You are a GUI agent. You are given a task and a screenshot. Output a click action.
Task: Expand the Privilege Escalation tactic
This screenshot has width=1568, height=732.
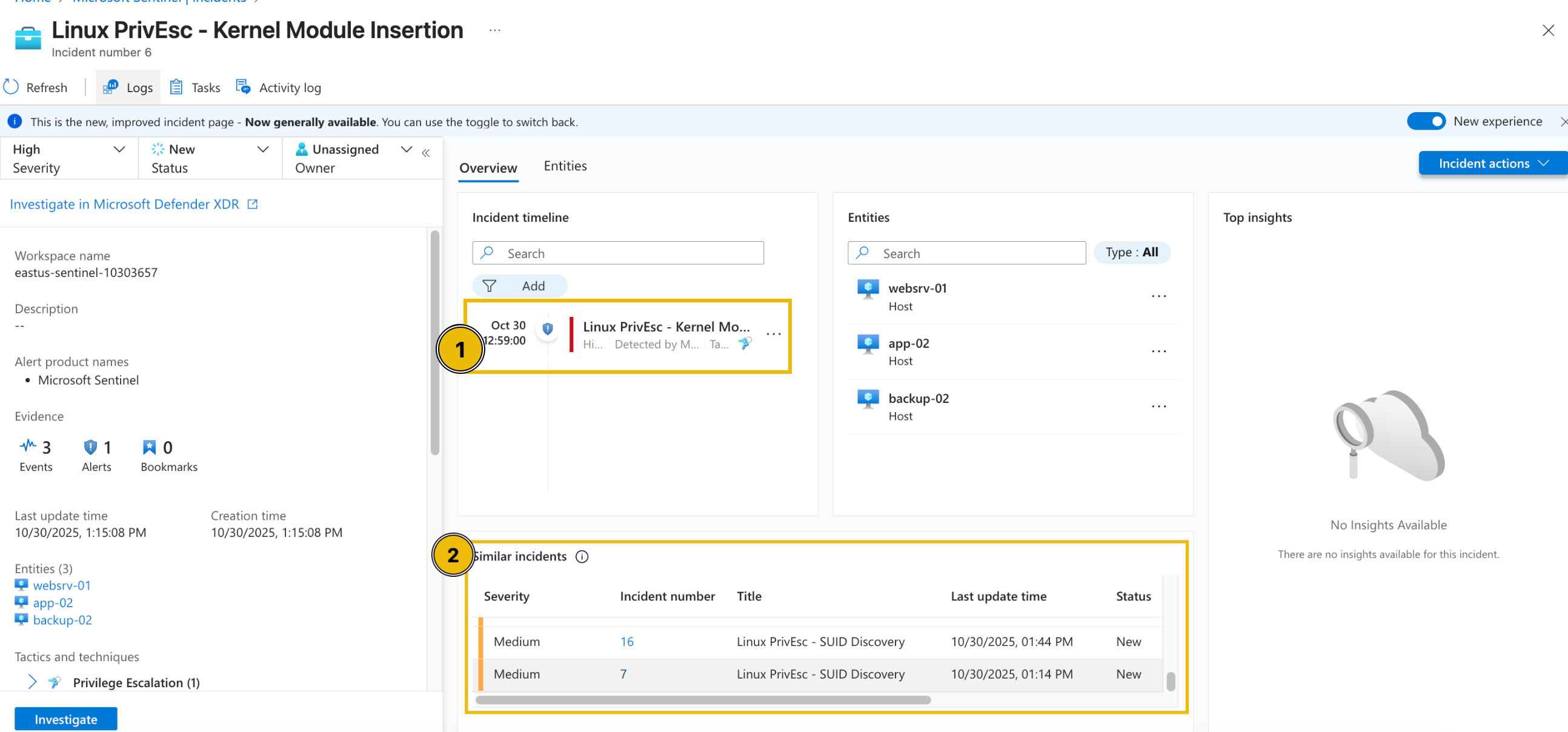32,682
